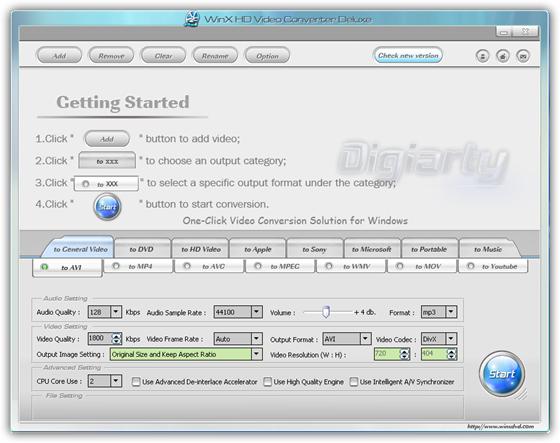Switch to the to Apple tab
This screenshot has width=560, height=443.
point(258,249)
